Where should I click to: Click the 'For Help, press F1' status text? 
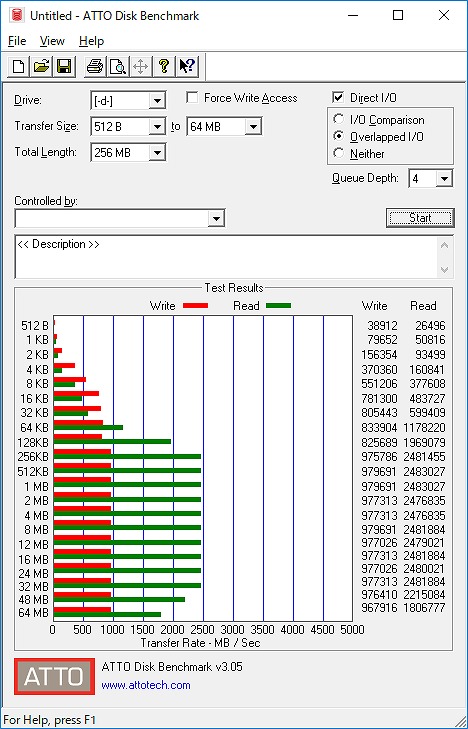pyautogui.click(x=49, y=720)
